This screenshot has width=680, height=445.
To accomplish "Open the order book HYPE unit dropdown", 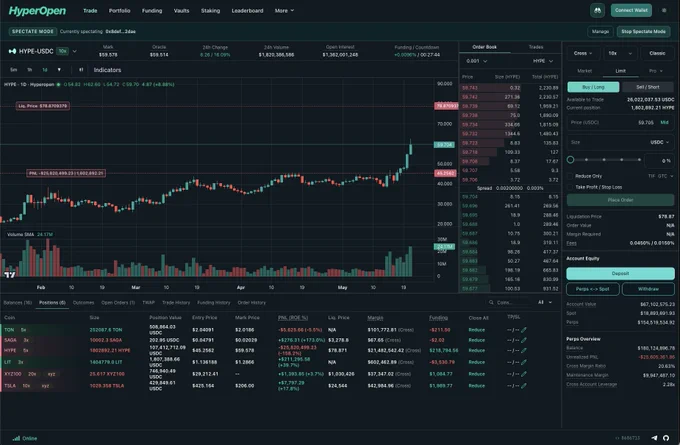I will click(x=543, y=61).
